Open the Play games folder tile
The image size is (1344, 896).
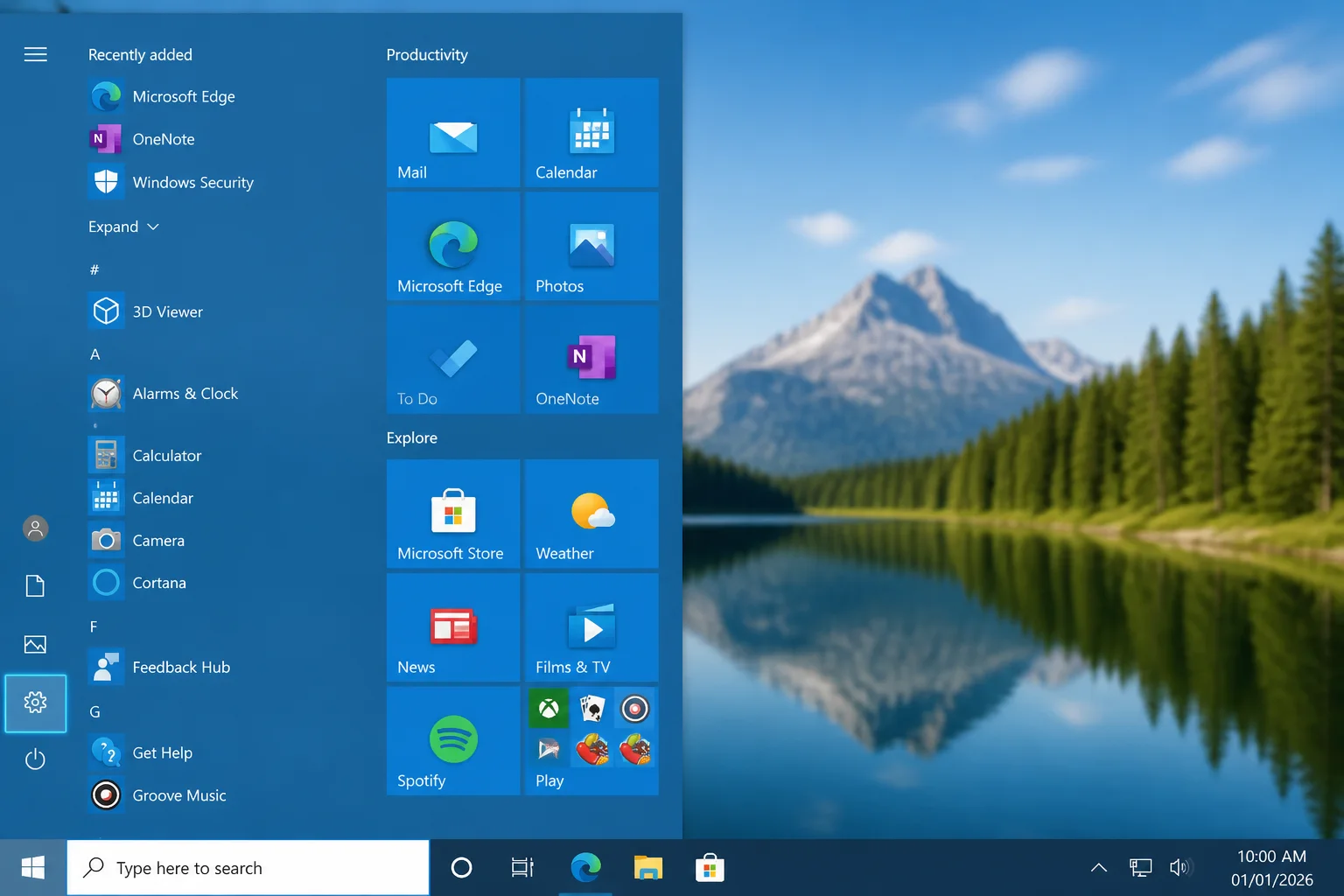point(591,740)
